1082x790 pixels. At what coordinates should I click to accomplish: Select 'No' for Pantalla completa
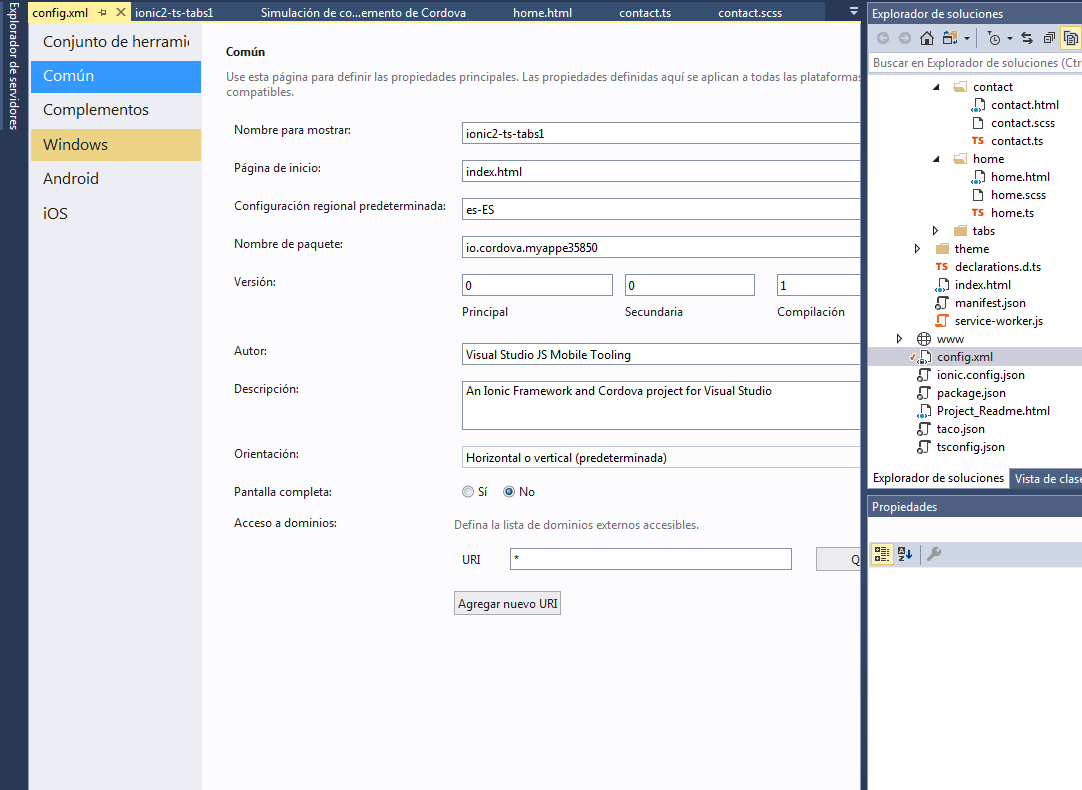509,492
